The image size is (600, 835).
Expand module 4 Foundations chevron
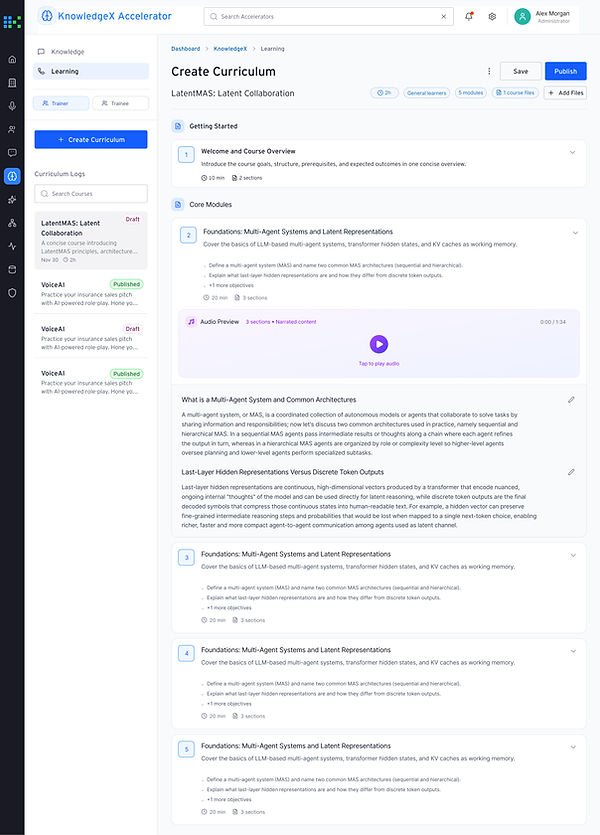(x=573, y=651)
